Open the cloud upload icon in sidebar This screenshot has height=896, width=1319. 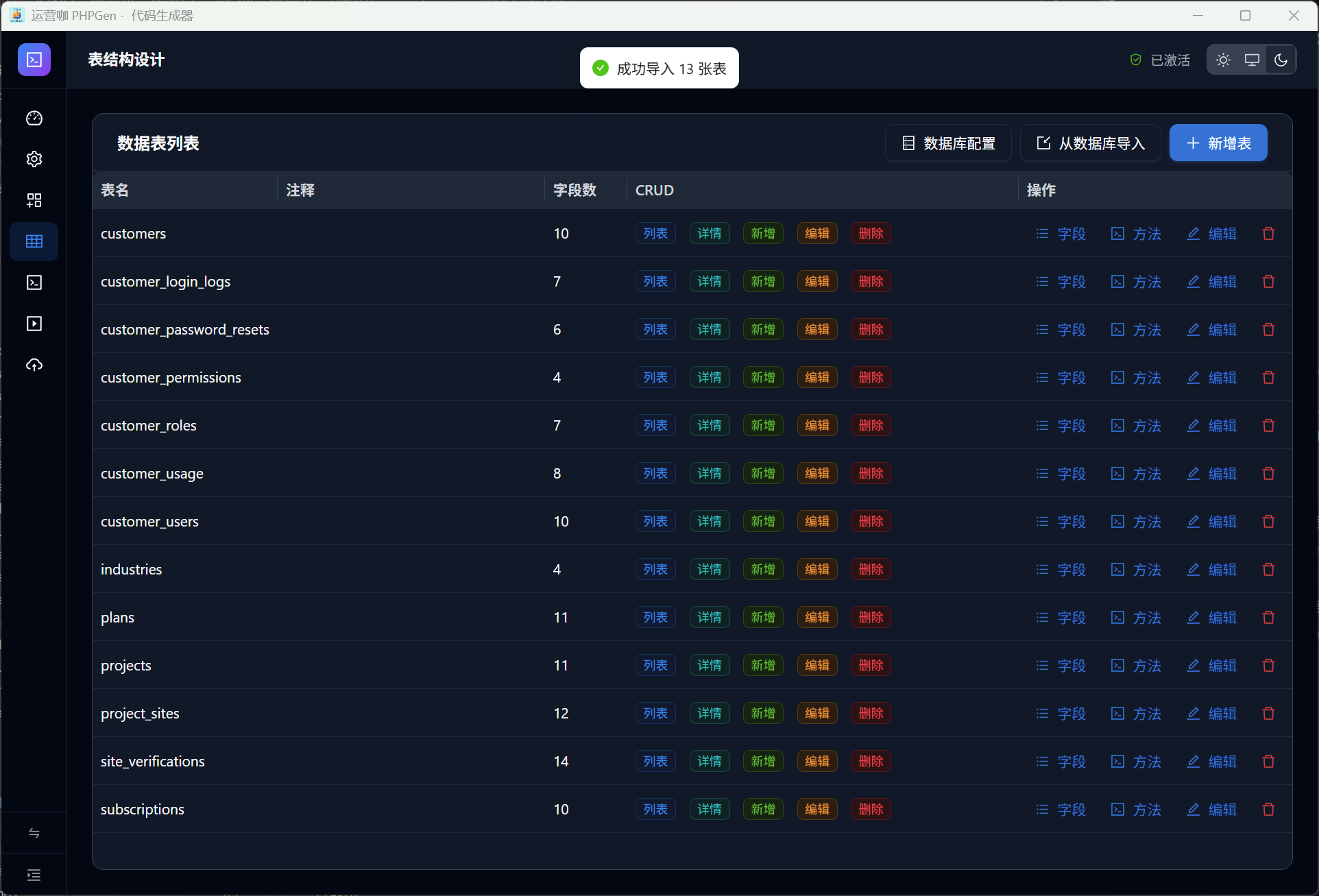click(x=34, y=365)
